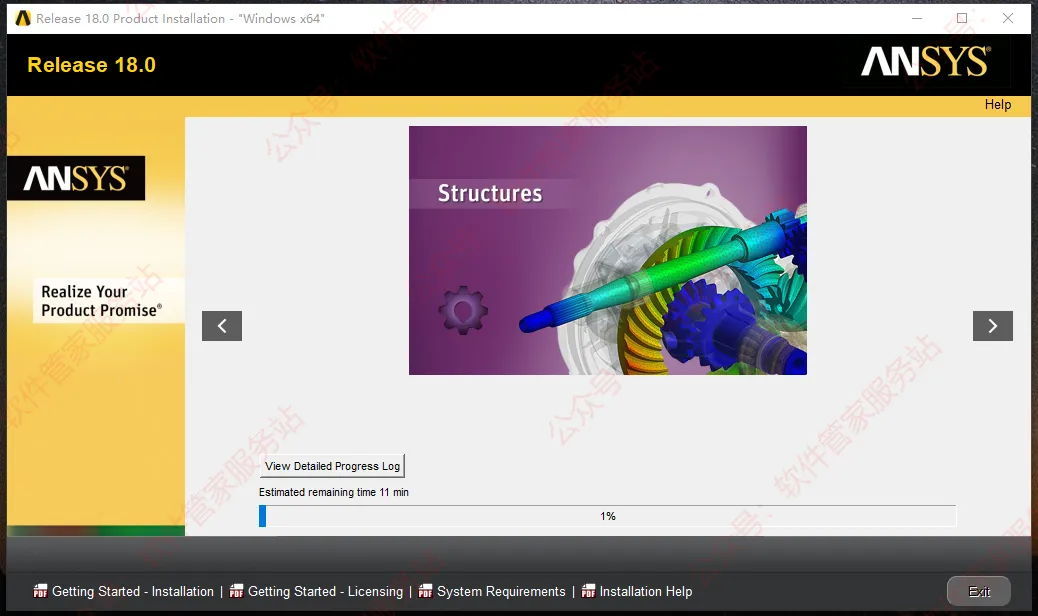The height and width of the screenshot is (616, 1038).
Task: Click PDF icon beside Getting Started - Installation
Action: pyautogui.click(x=40, y=591)
